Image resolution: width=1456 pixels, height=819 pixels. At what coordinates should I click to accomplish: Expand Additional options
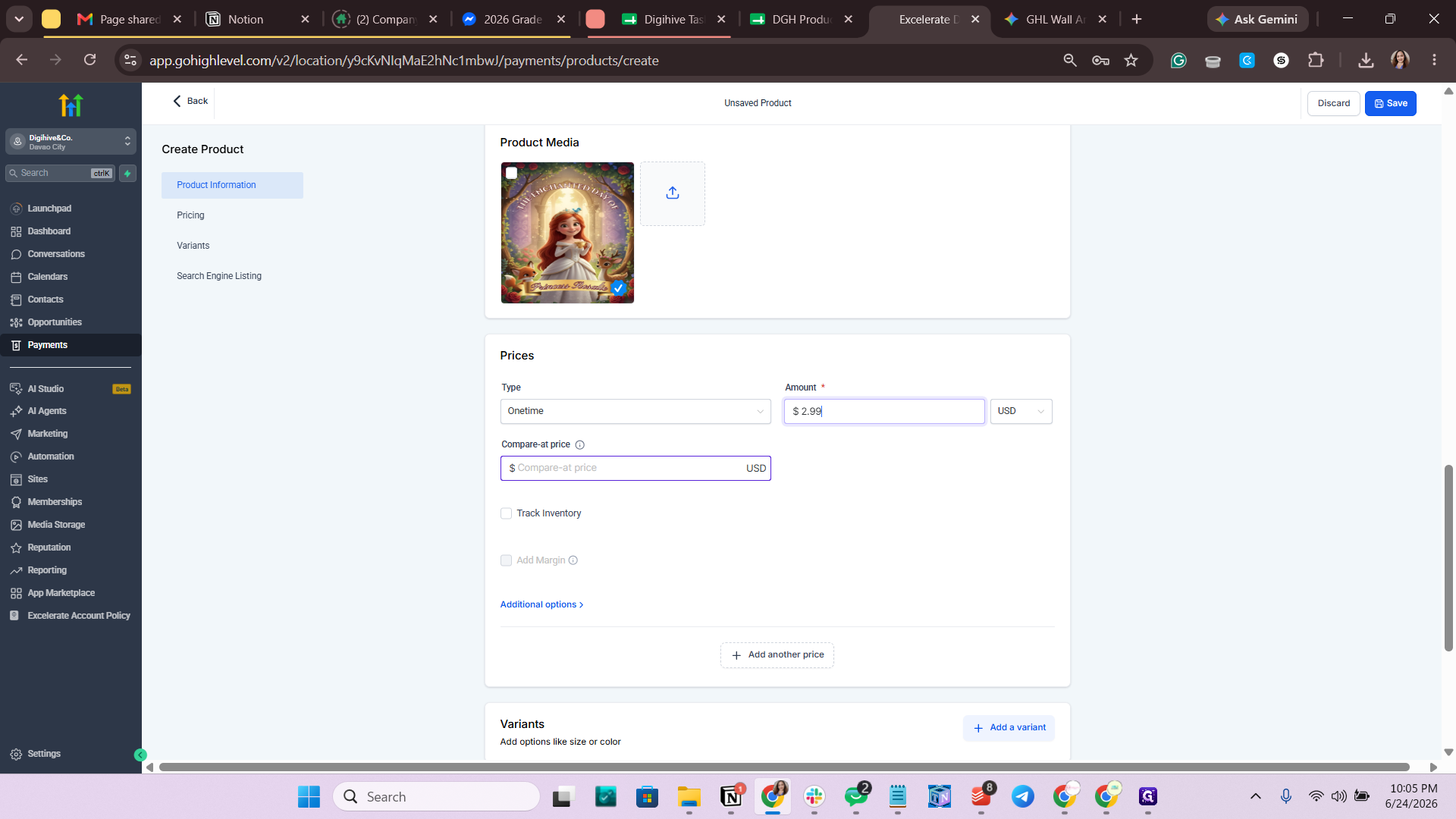click(x=541, y=604)
